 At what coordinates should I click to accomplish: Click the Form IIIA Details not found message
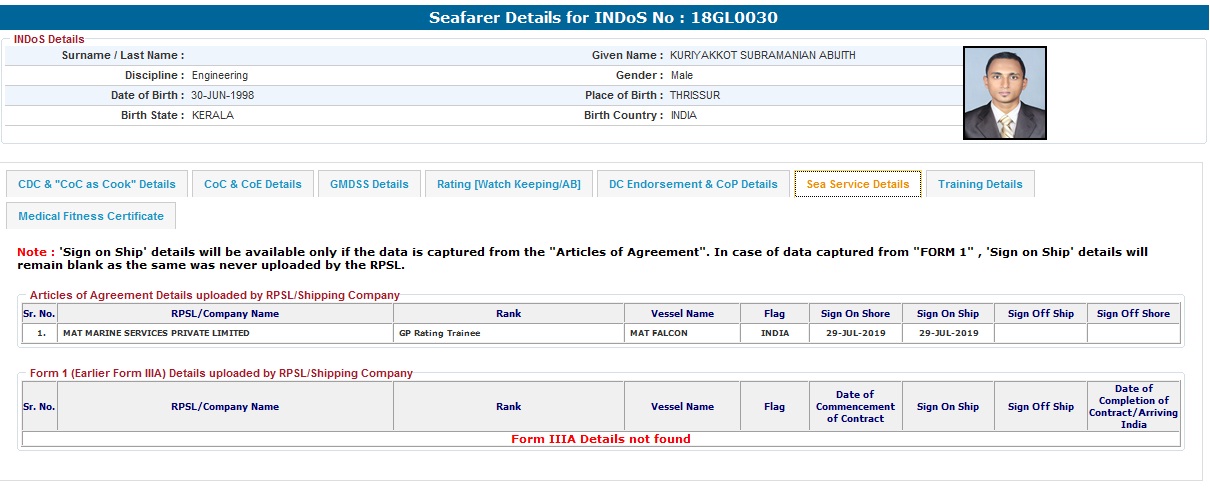(x=600, y=439)
